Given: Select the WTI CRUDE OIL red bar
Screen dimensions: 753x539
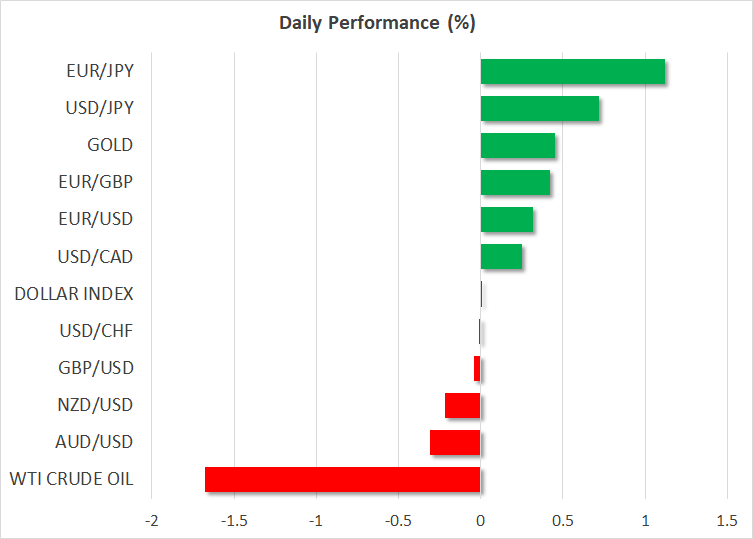Looking at the screenshot, I should [x=343, y=480].
